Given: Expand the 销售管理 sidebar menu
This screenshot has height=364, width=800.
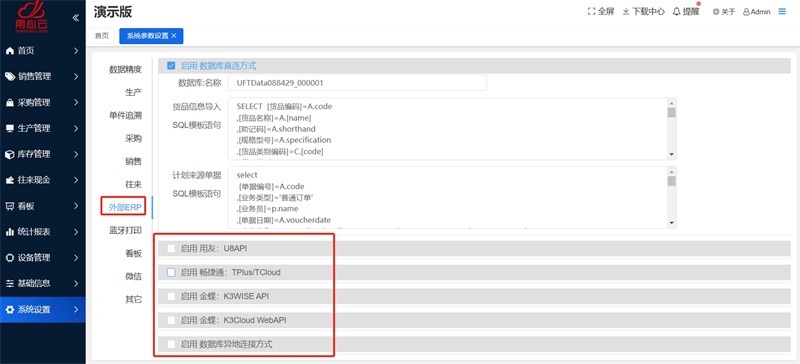Looking at the screenshot, I should [42, 77].
